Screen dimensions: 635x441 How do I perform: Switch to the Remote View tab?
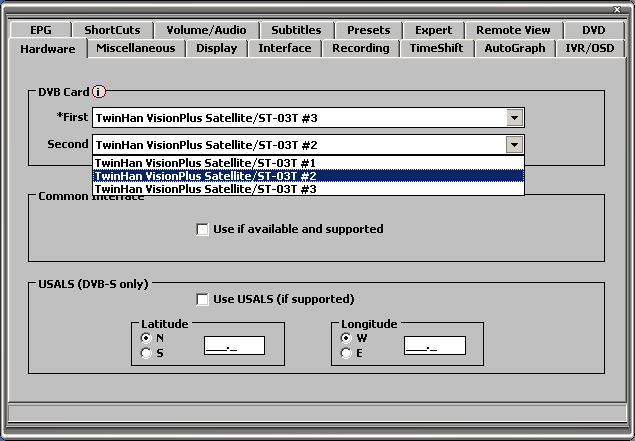click(513, 30)
